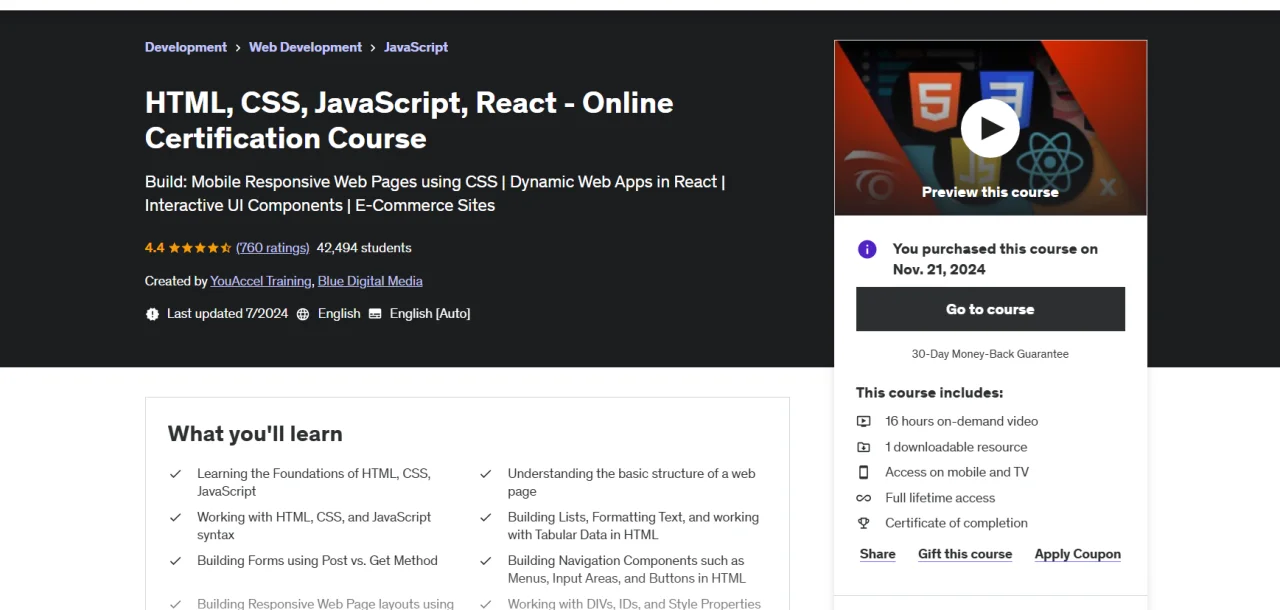The image size is (1280, 610).
Task: Click Last updated 7/2024 text
Action: pos(227,314)
